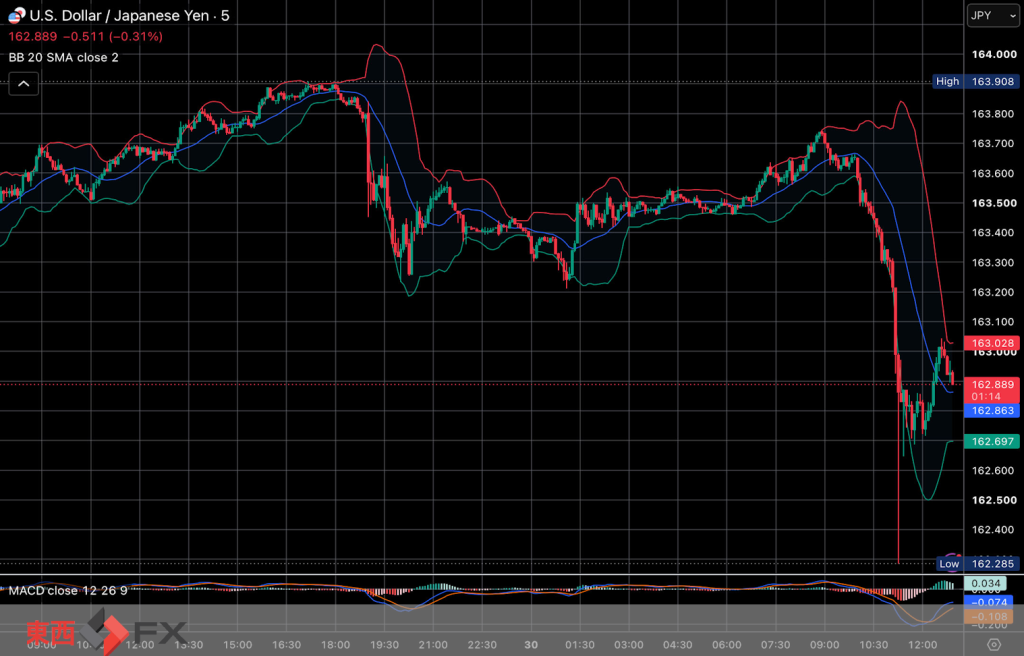
Task: Click the mint 0.034 MACD histogram tag
Action: (x=985, y=583)
